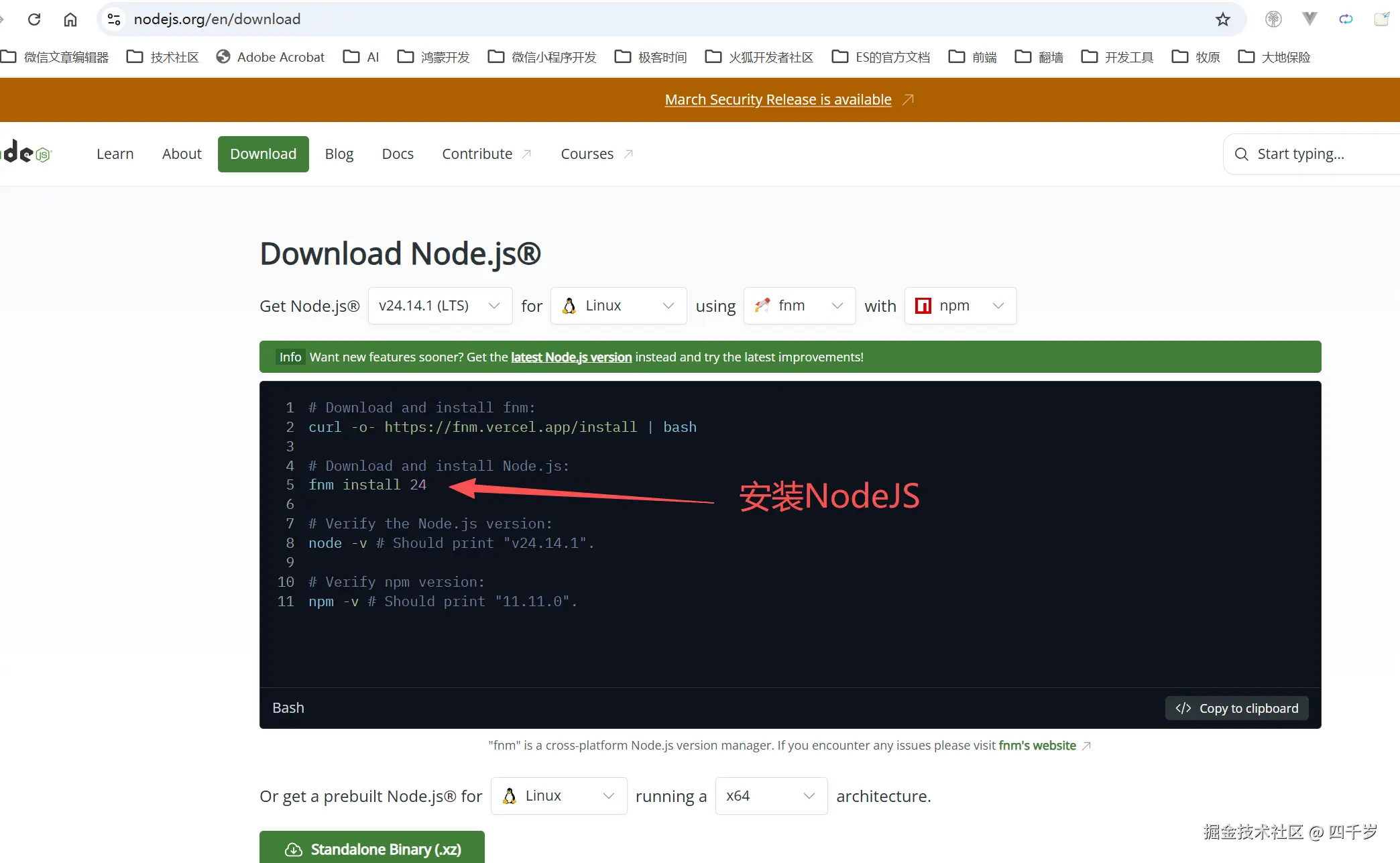Click the Node.js logo in navbar
This screenshot has width=1400, height=863.
[27, 153]
